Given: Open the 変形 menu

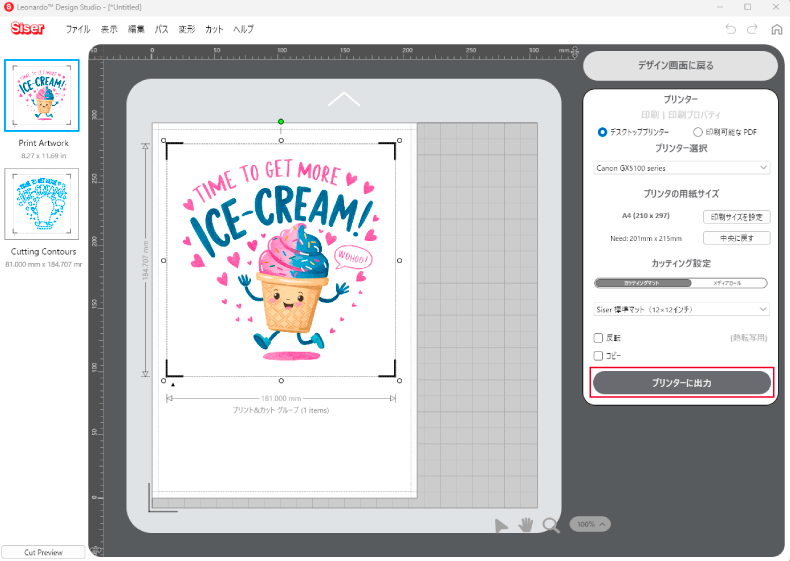Looking at the screenshot, I should pos(186,29).
